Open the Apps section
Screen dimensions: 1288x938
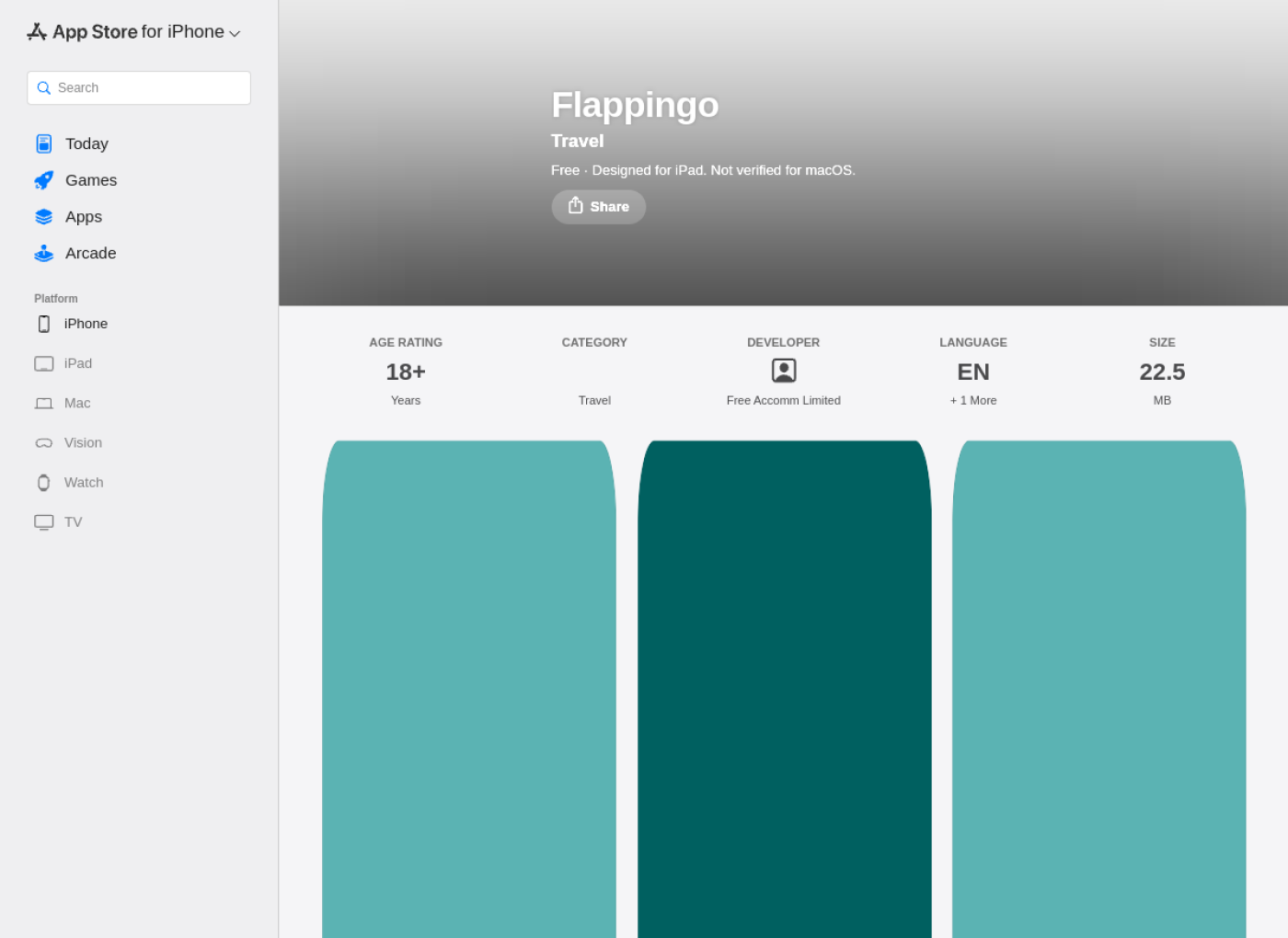pyautogui.click(x=84, y=217)
